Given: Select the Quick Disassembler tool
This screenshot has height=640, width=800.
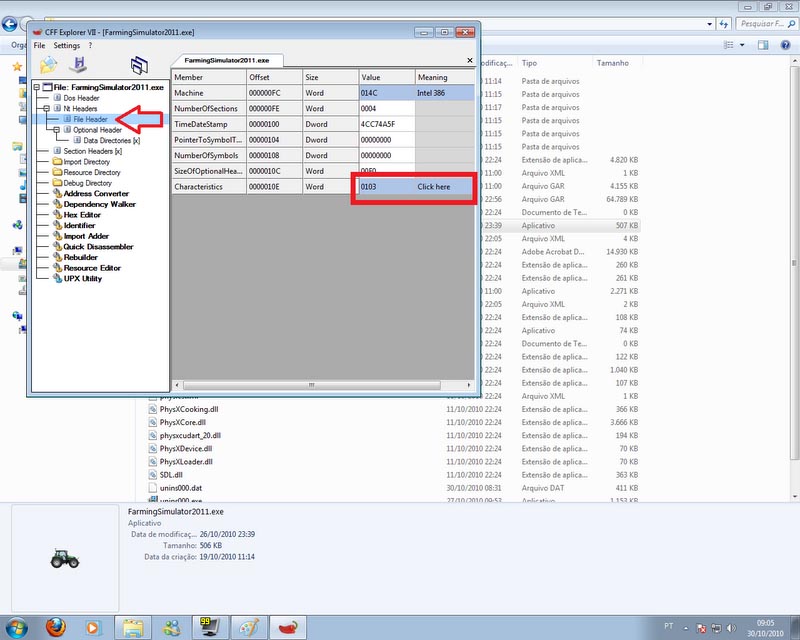Looking at the screenshot, I should coord(98,246).
